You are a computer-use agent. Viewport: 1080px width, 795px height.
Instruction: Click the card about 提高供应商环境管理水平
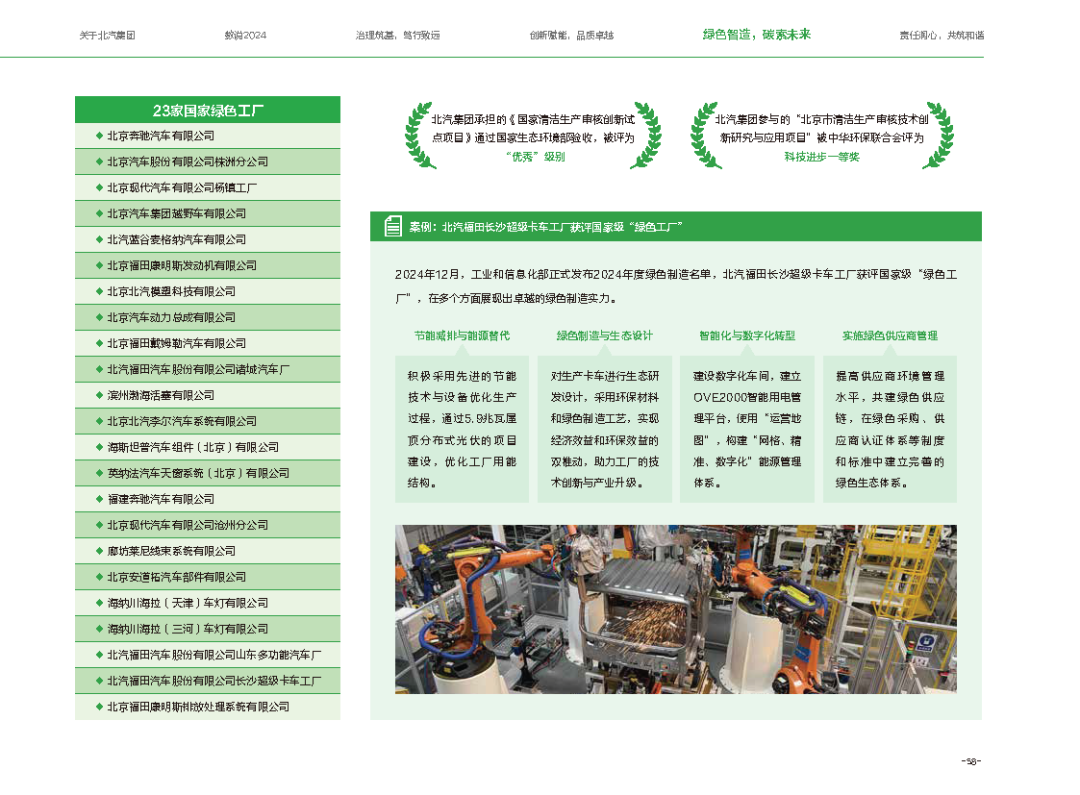[890, 429]
